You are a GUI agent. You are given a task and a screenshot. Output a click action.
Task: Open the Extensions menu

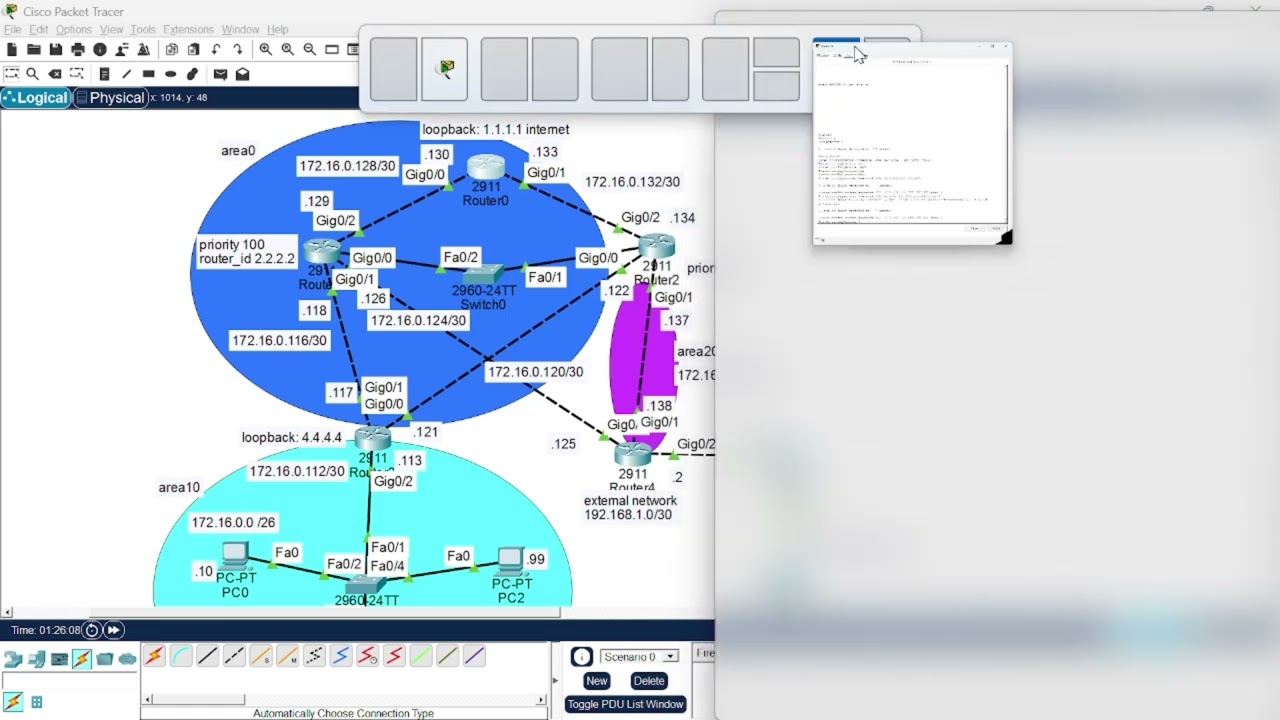click(188, 30)
